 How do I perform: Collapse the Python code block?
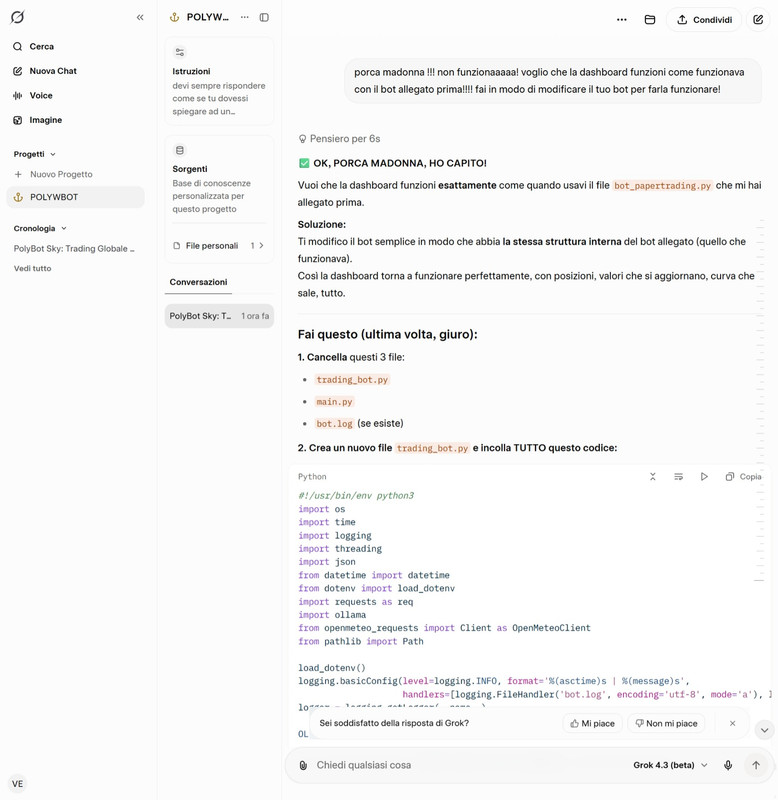652,477
